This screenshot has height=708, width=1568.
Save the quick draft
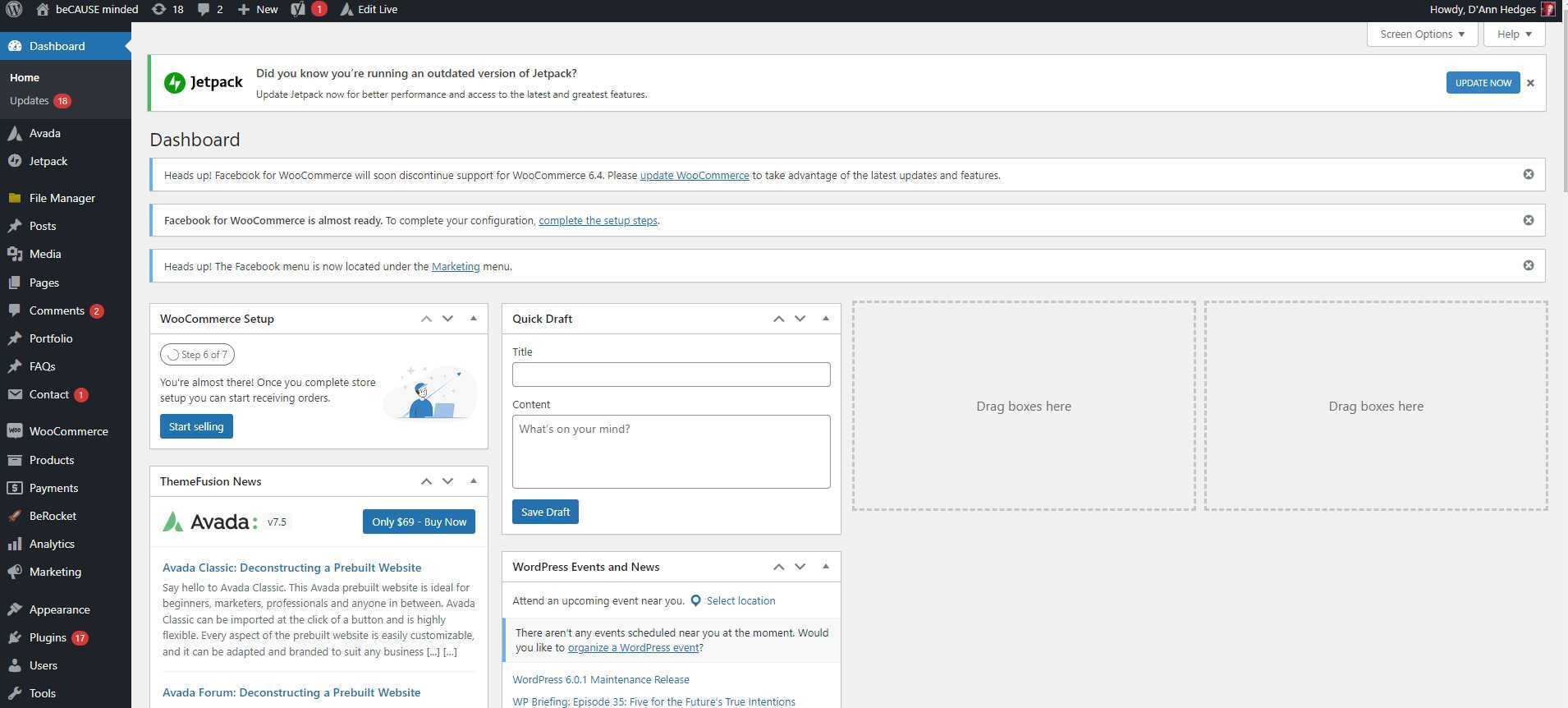click(545, 512)
